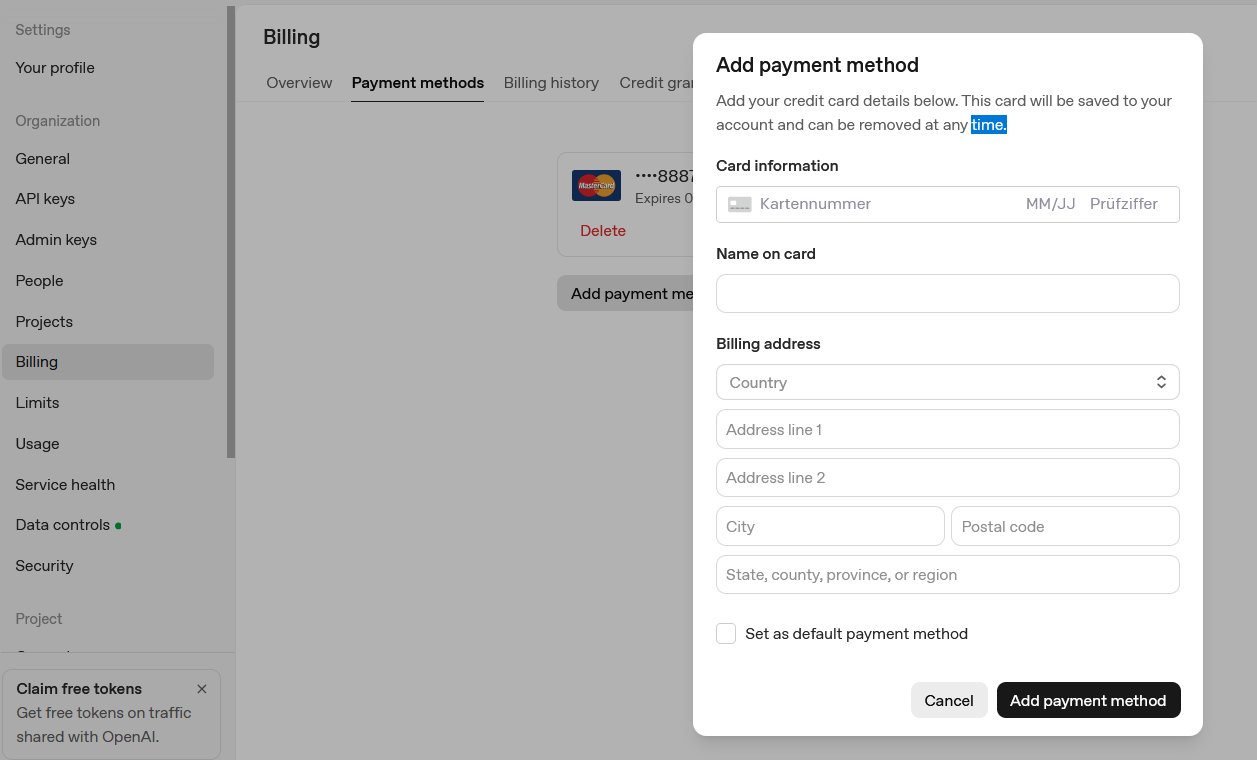Click into Address line 1 field
The image size is (1257, 760).
click(947, 430)
